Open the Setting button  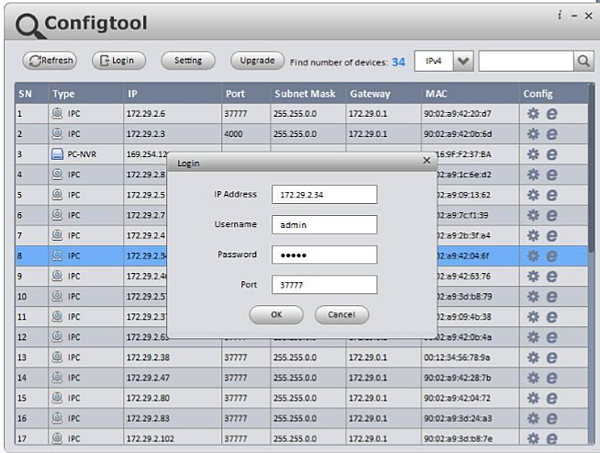click(x=188, y=60)
